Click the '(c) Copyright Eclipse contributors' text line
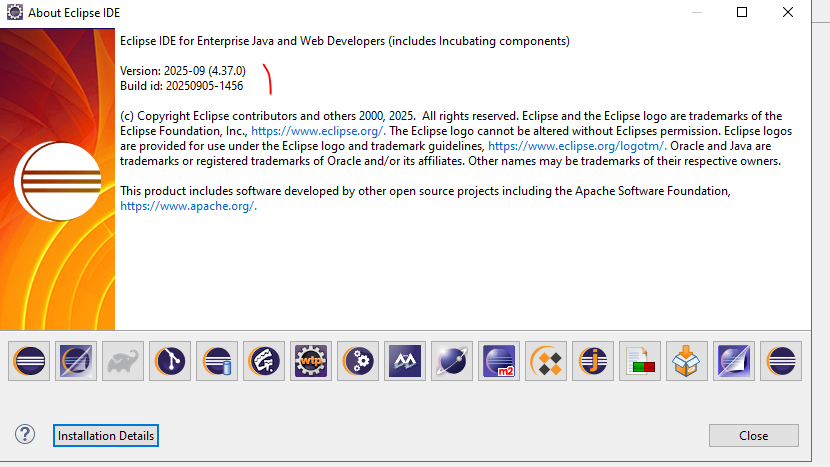Viewport: 830px width, 467px height. 451,116
